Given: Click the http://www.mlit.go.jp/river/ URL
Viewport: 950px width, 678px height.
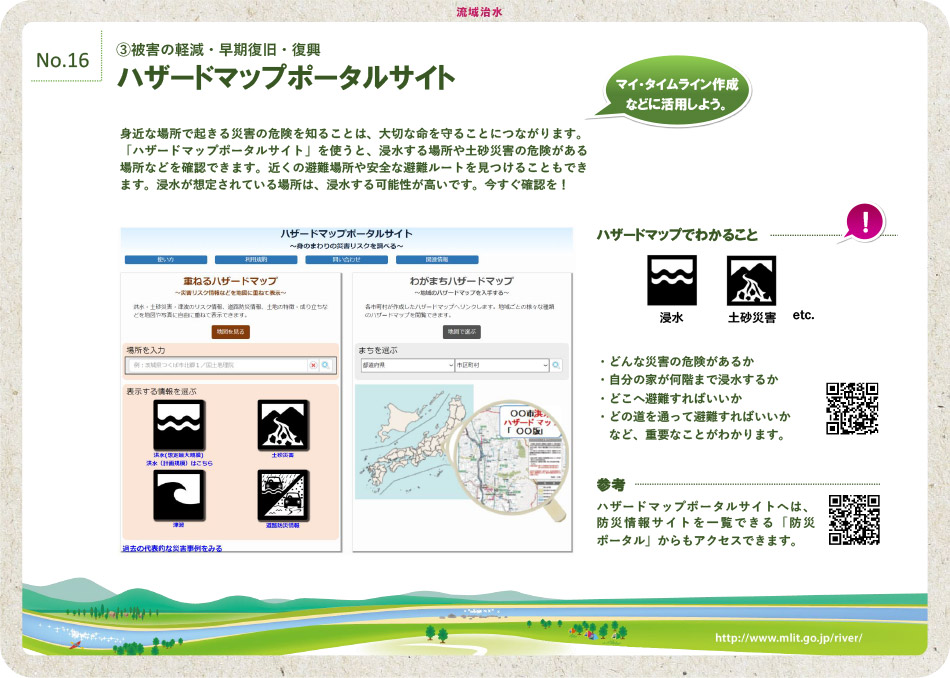Looking at the screenshot, I should 788,637.
